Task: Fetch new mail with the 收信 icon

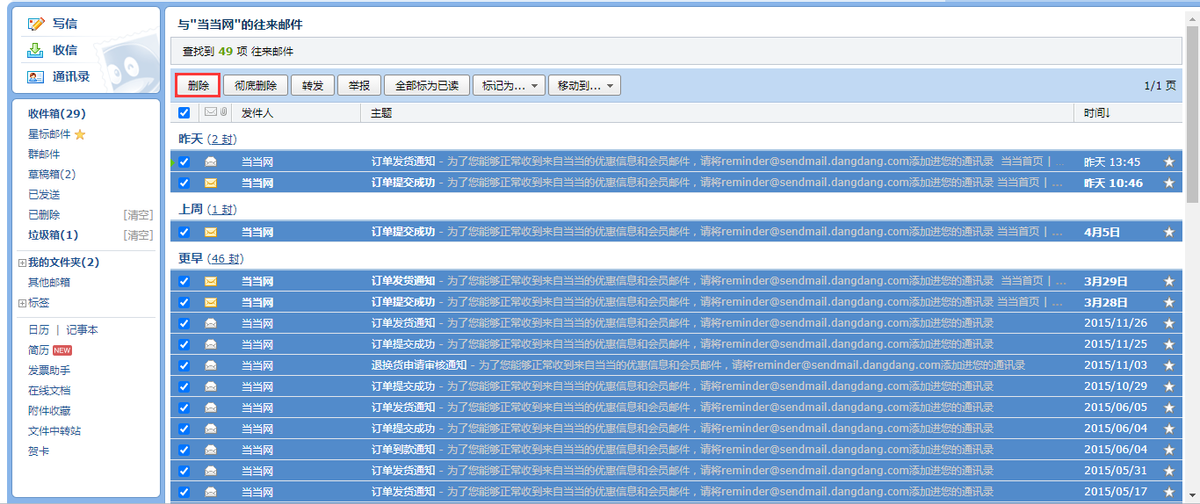Action: coord(36,50)
